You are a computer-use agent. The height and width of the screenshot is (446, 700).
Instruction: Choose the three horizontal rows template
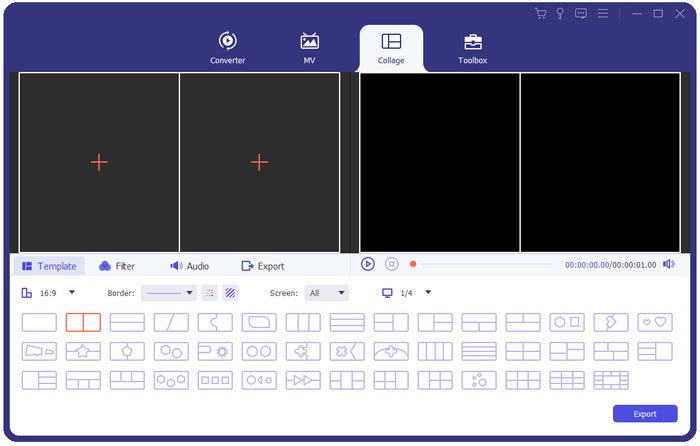point(347,322)
